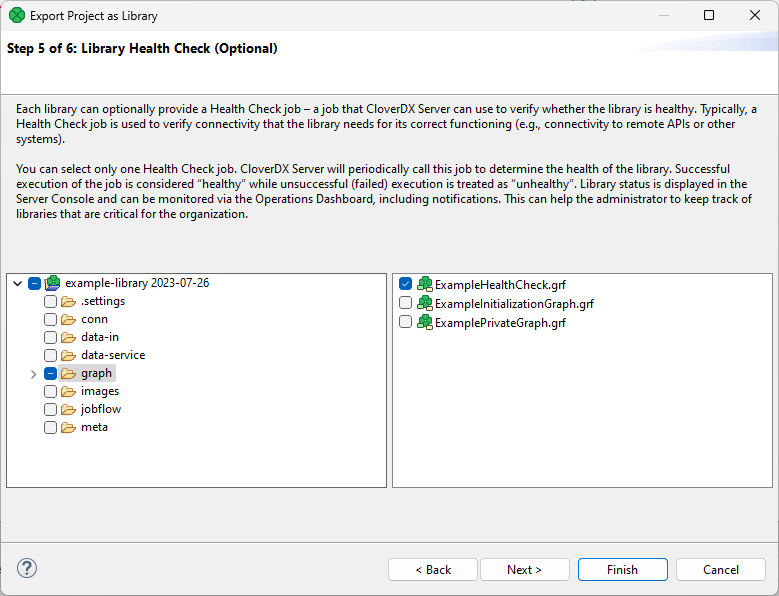The width and height of the screenshot is (779, 596).
Task: Click the jobflow folder icon
Action: tap(68, 410)
